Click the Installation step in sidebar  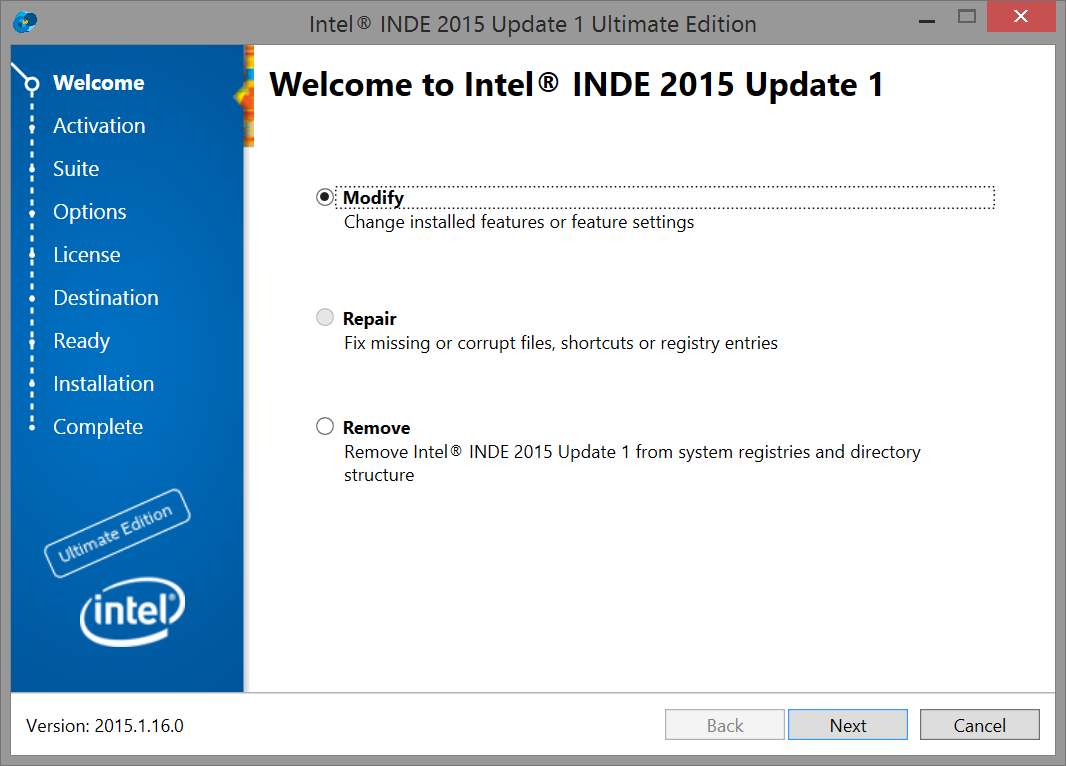(104, 384)
